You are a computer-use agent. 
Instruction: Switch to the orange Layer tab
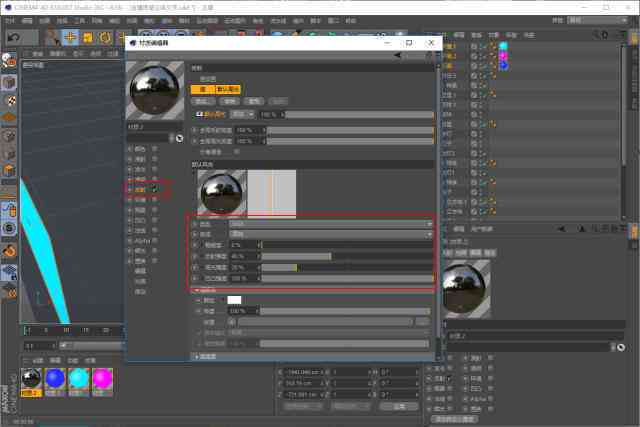[x=203, y=89]
